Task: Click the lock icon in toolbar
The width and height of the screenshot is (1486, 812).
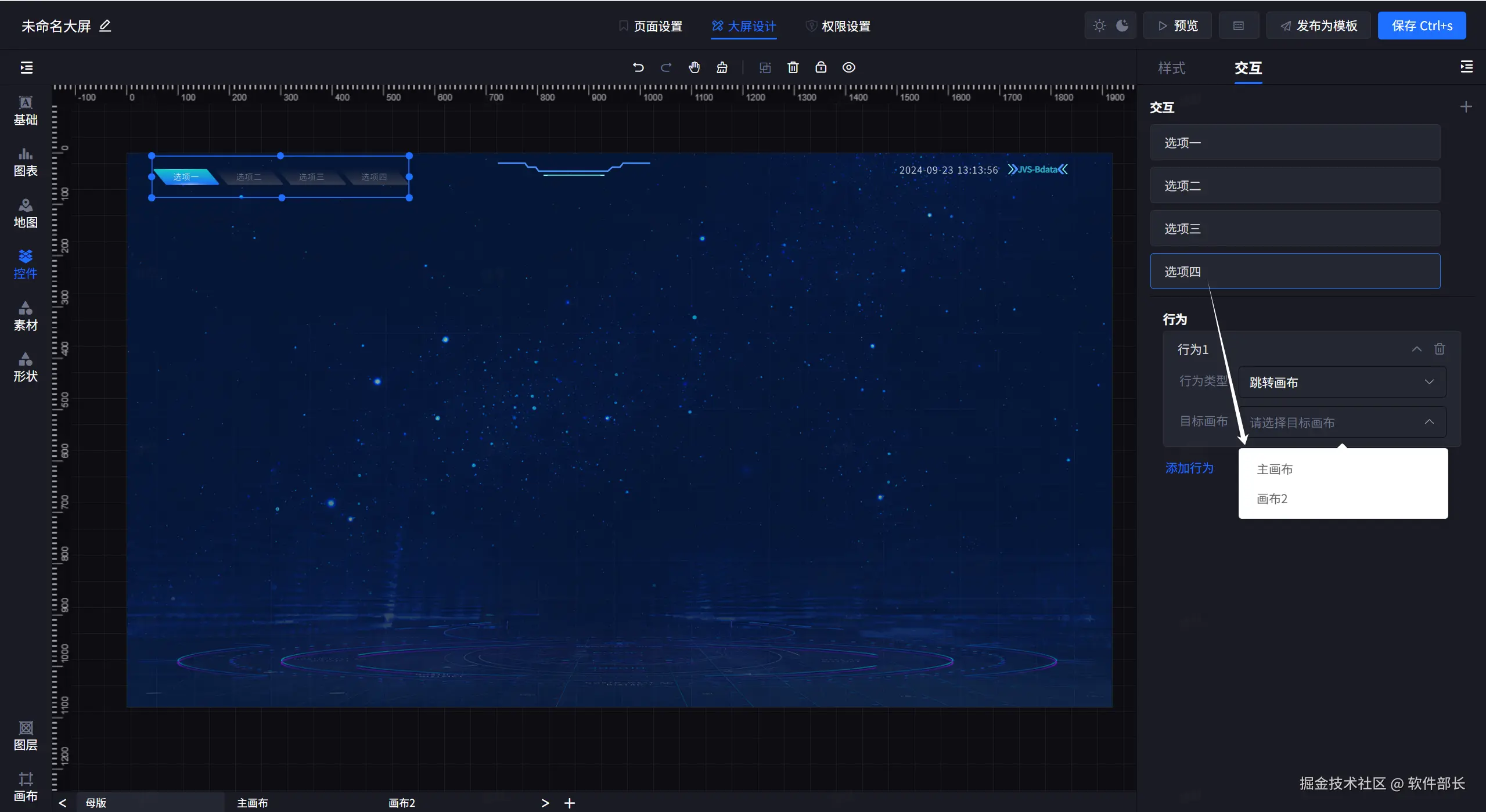Action: coord(821,67)
